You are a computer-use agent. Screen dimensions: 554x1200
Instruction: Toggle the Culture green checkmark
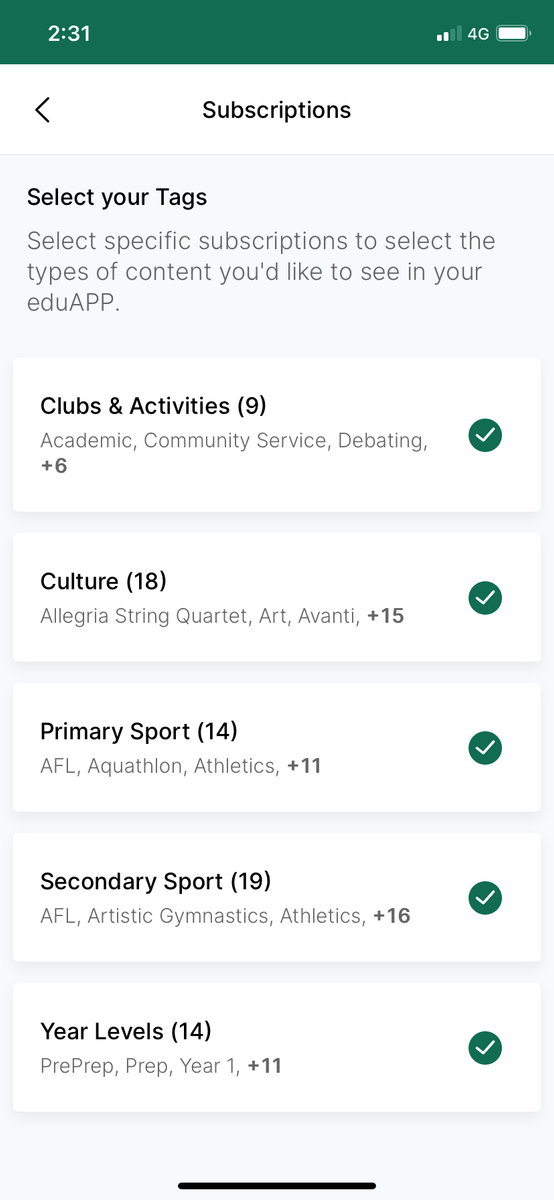point(485,597)
